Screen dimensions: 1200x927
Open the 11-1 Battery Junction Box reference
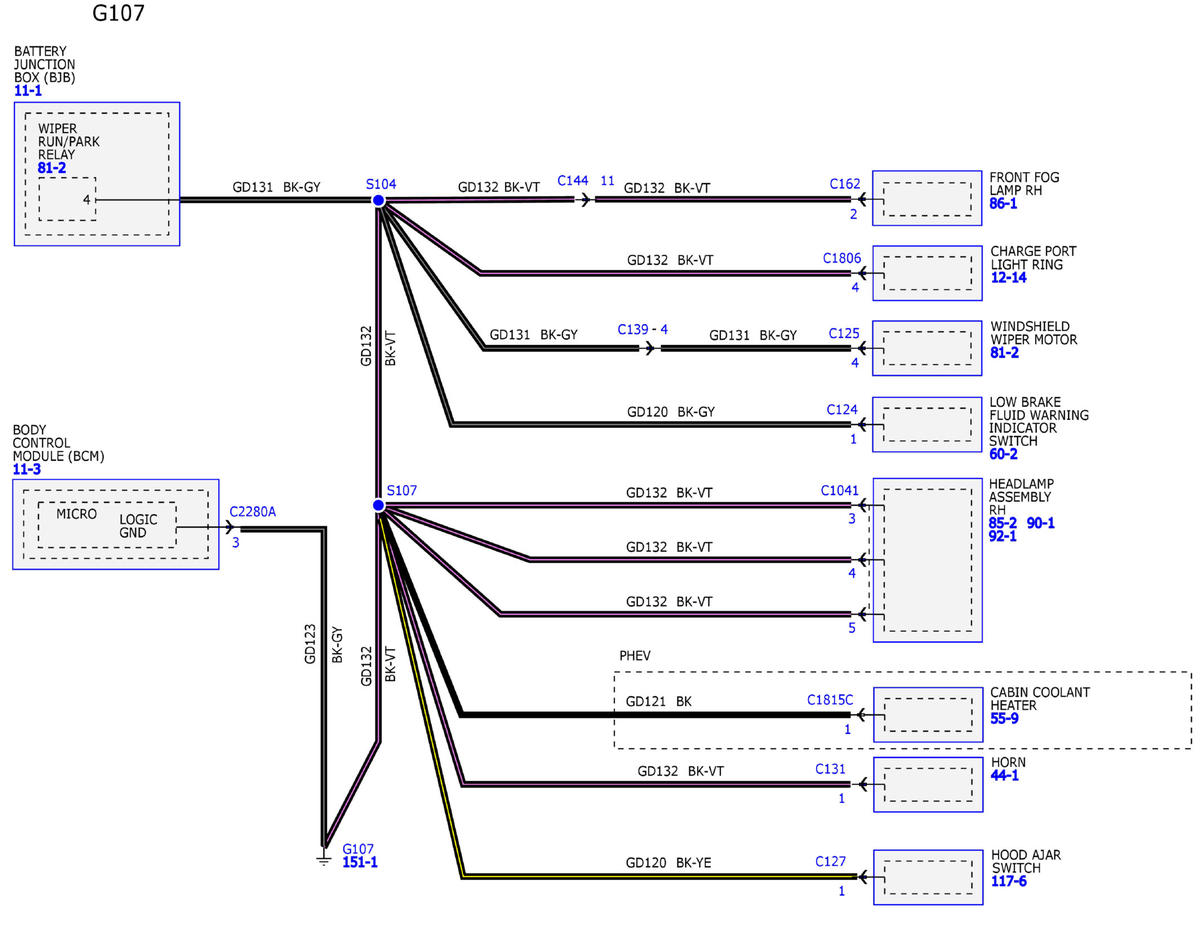click(28, 91)
